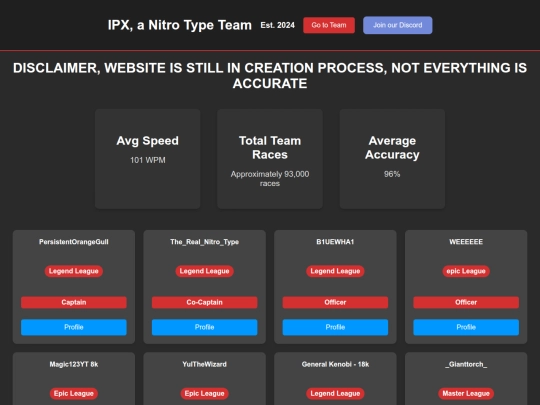Screen dimensions: 540x405
Task: Click the Magic123YT 8k member name
Action: click(x=74, y=364)
